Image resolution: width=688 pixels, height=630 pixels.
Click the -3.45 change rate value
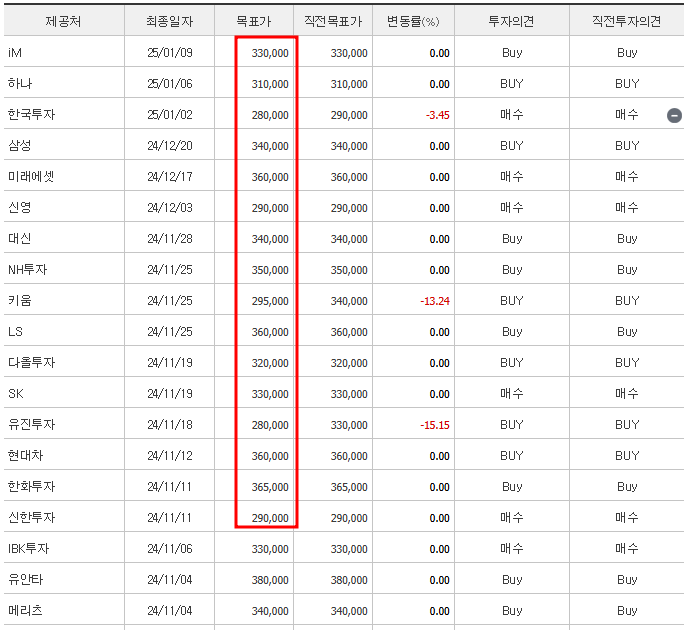point(437,115)
